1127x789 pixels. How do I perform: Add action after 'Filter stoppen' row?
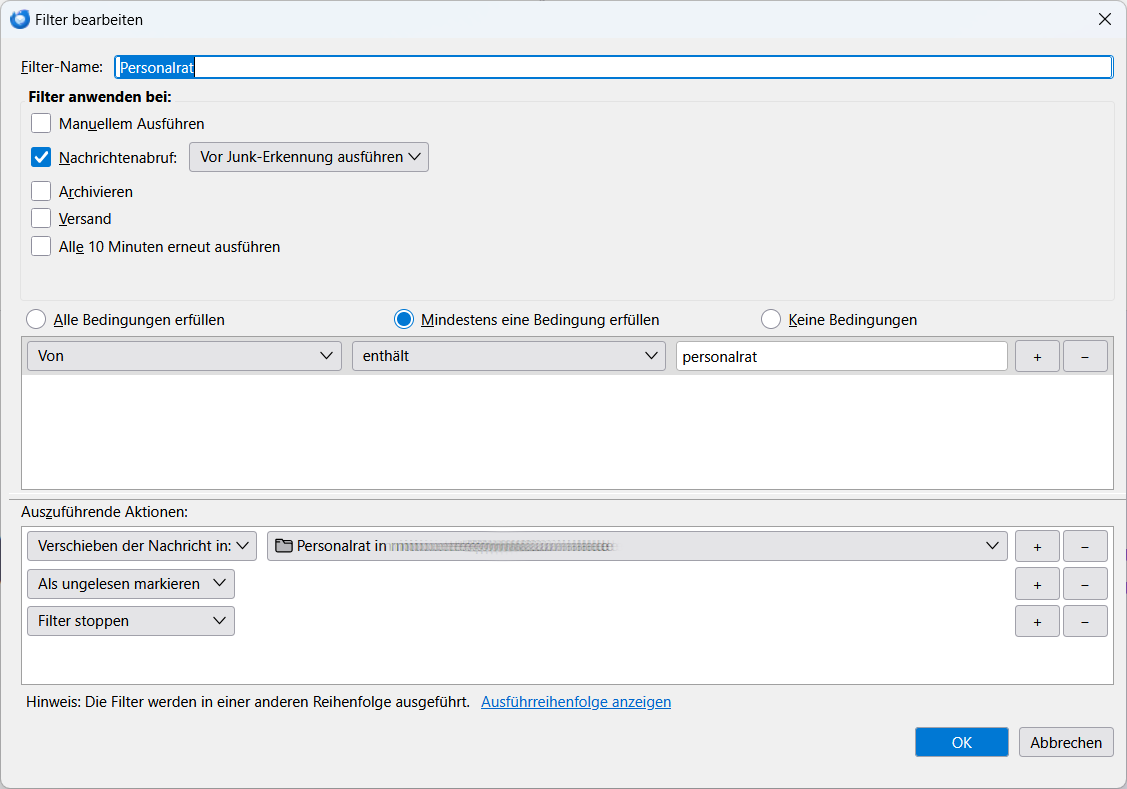pyautogui.click(x=1037, y=621)
